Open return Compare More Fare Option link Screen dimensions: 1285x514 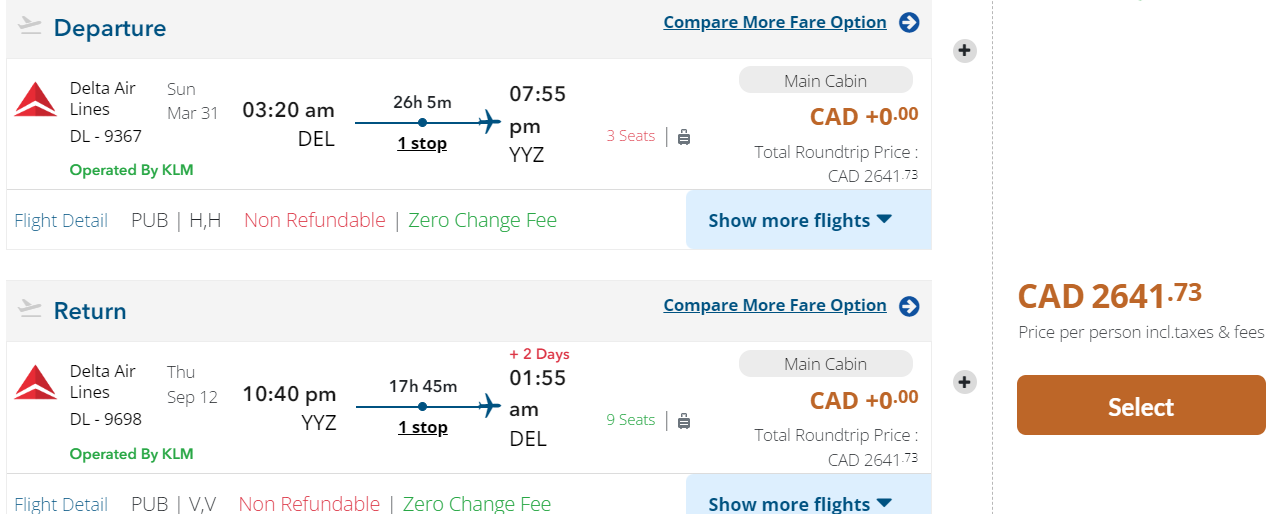pos(774,305)
